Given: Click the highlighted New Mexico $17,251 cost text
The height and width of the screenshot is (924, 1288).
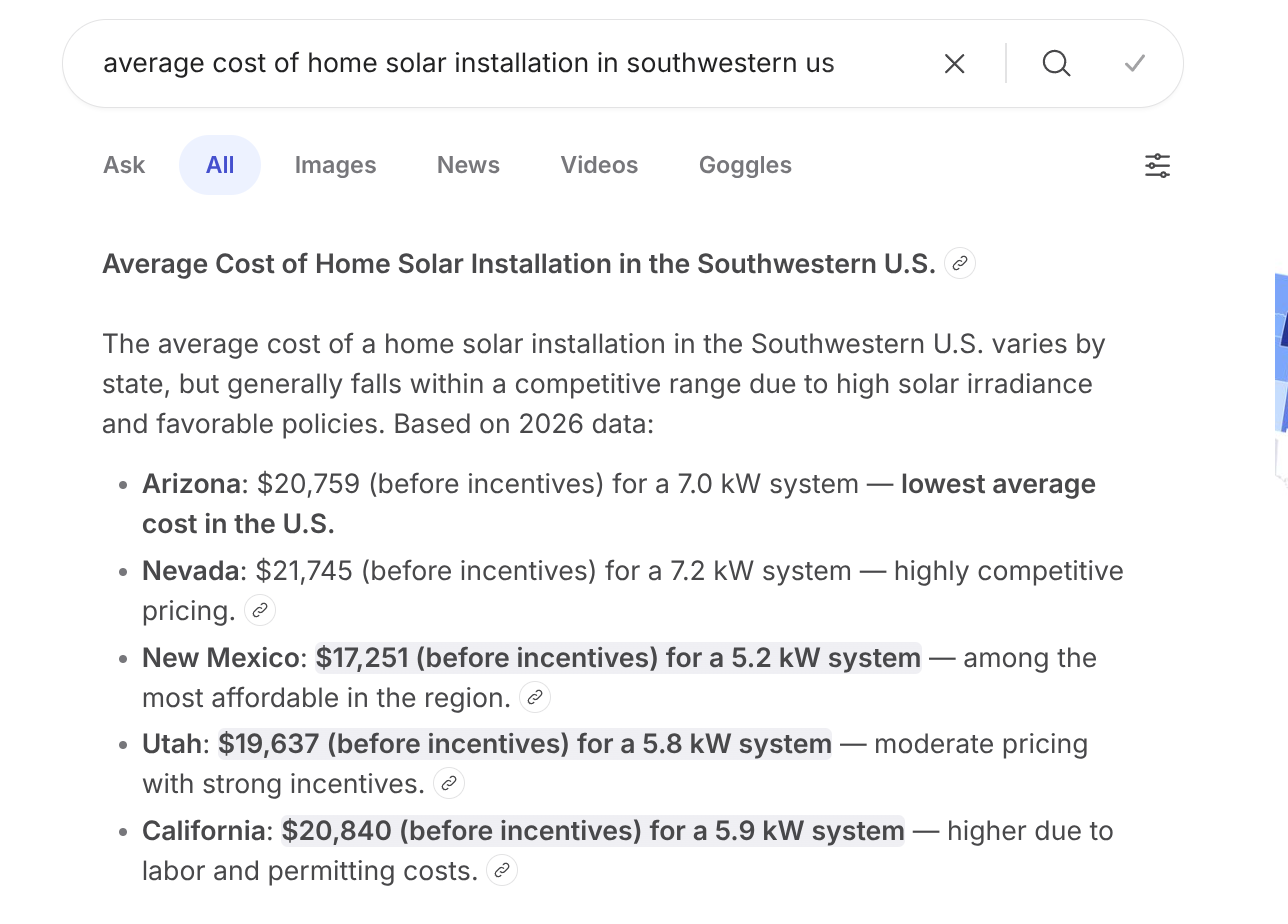Looking at the screenshot, I should pos(618,658).
